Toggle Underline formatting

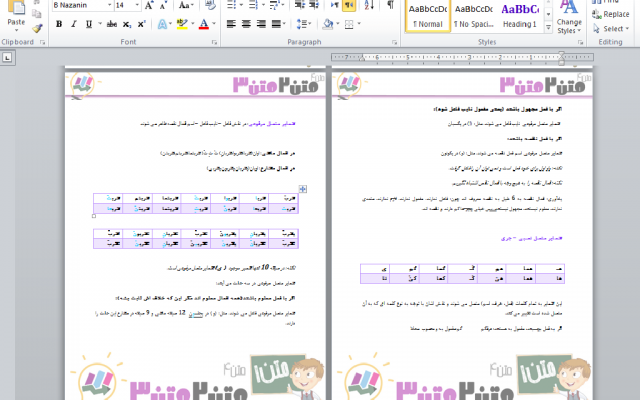pos(89,24)
